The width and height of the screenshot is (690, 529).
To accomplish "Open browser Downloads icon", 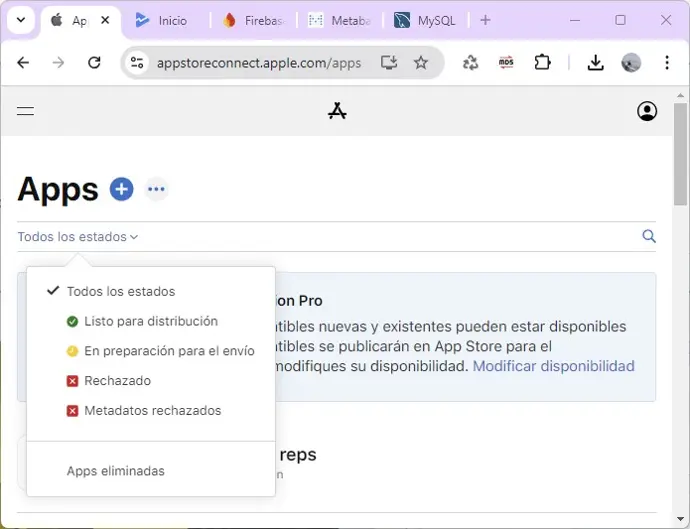I will tap(595, 63).
